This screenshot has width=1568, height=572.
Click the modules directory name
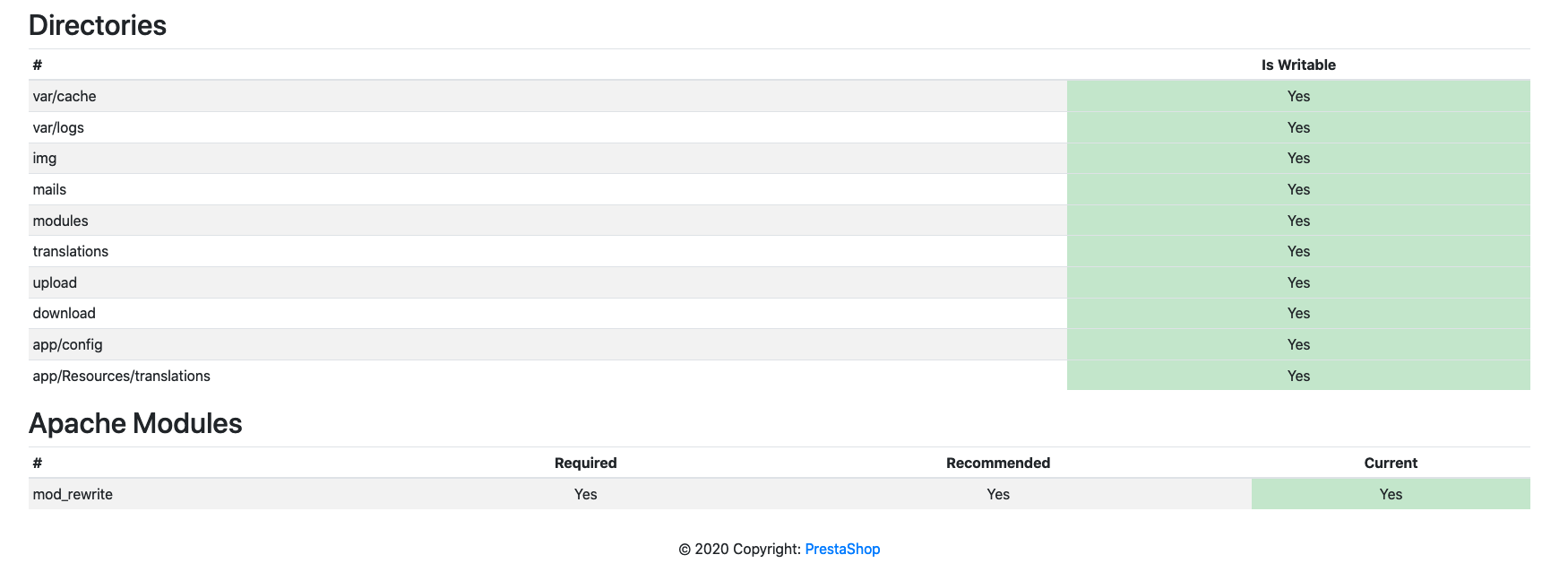(x=60, y=221)
